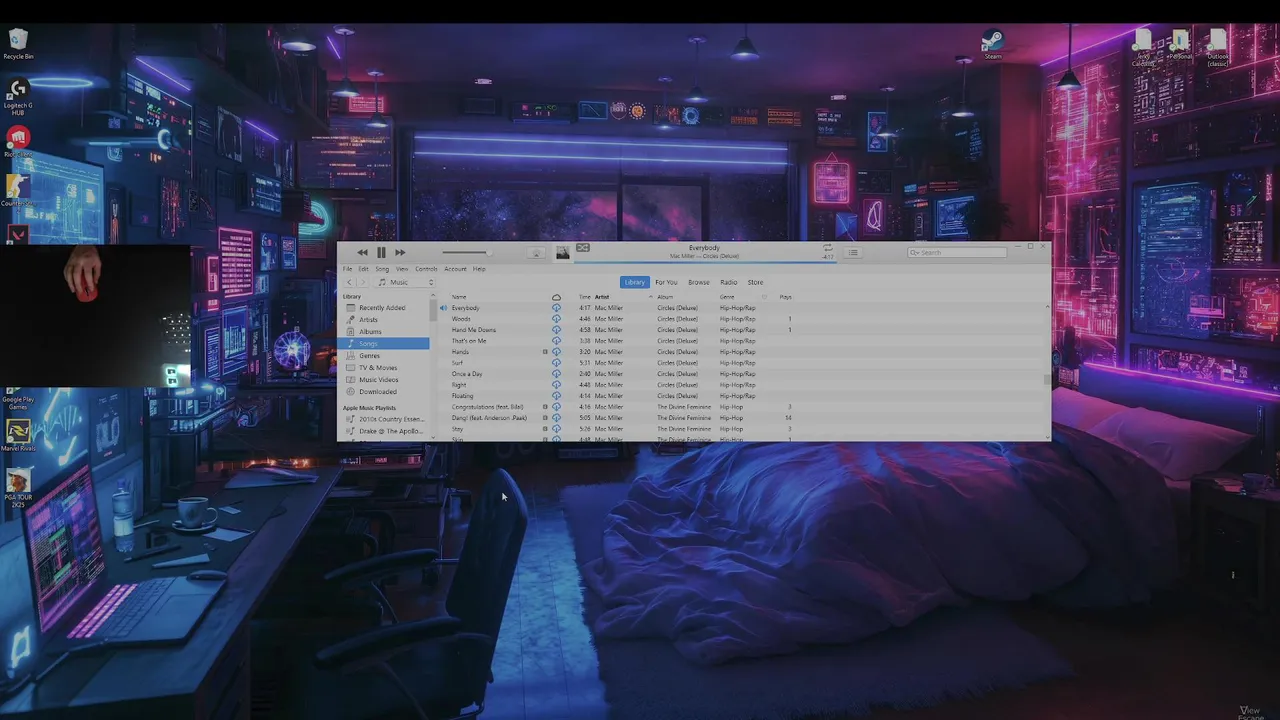The image size is (1280, 720).
Task: Click the speaker icon beside Everybody
Action: (443, 308)
